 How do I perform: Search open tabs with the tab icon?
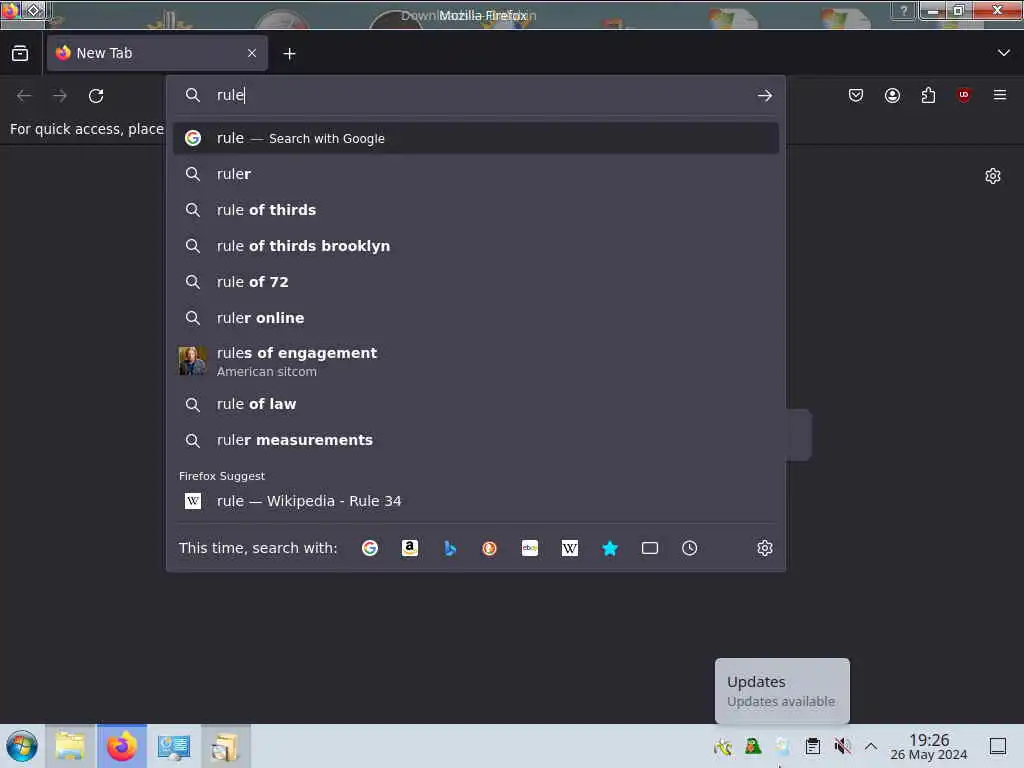[x=650, y=548]
